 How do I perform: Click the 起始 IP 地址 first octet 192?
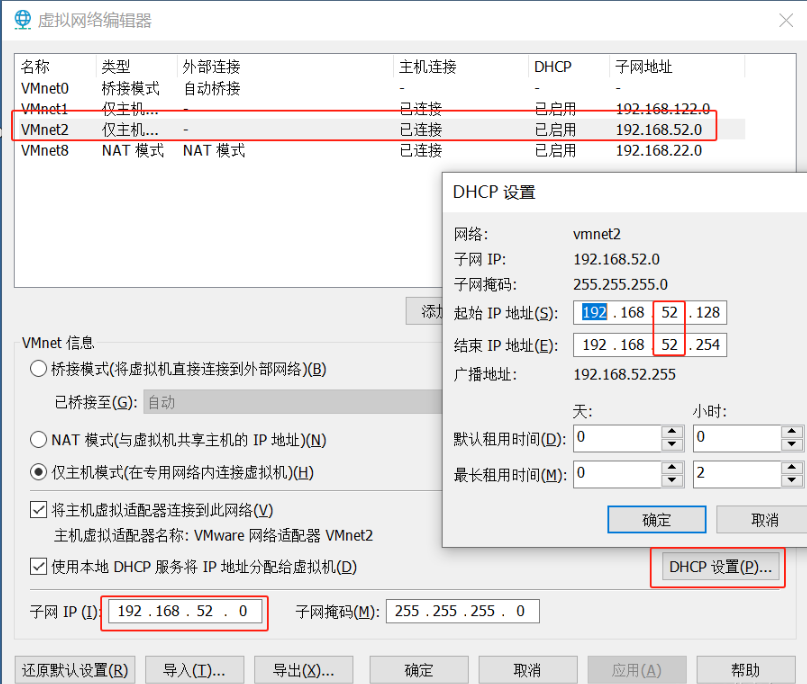click(594, 312)
